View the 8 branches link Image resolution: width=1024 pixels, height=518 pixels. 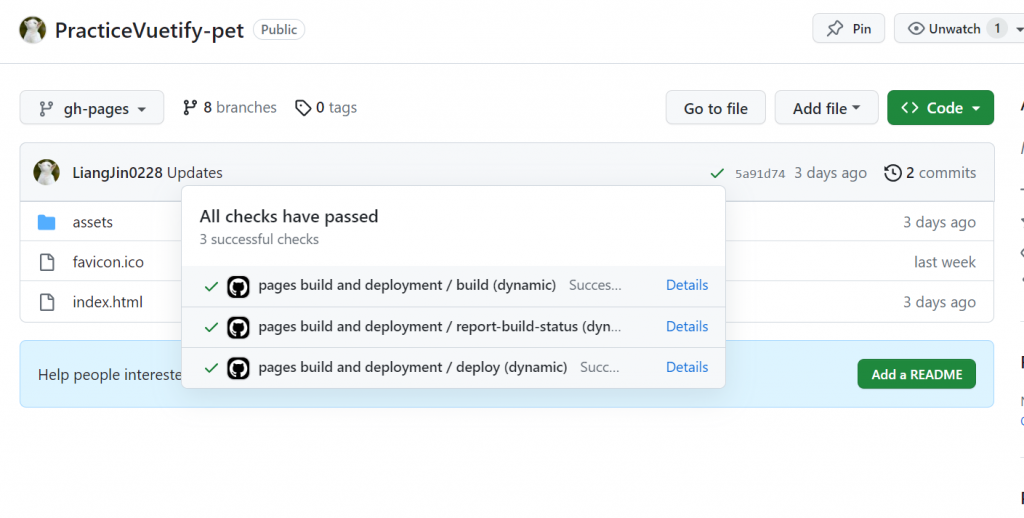pos(229,107)
